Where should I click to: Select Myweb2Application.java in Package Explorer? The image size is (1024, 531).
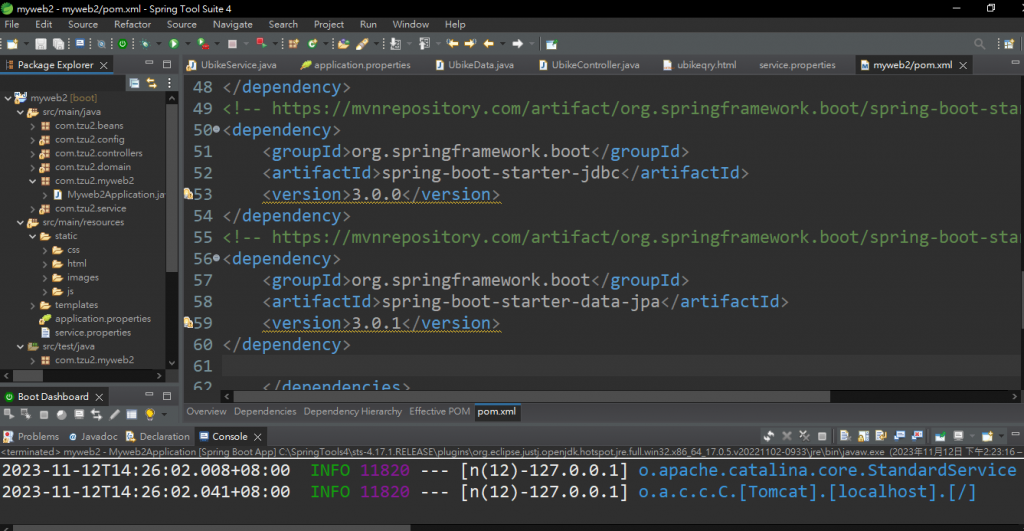(x=109, y=195)
